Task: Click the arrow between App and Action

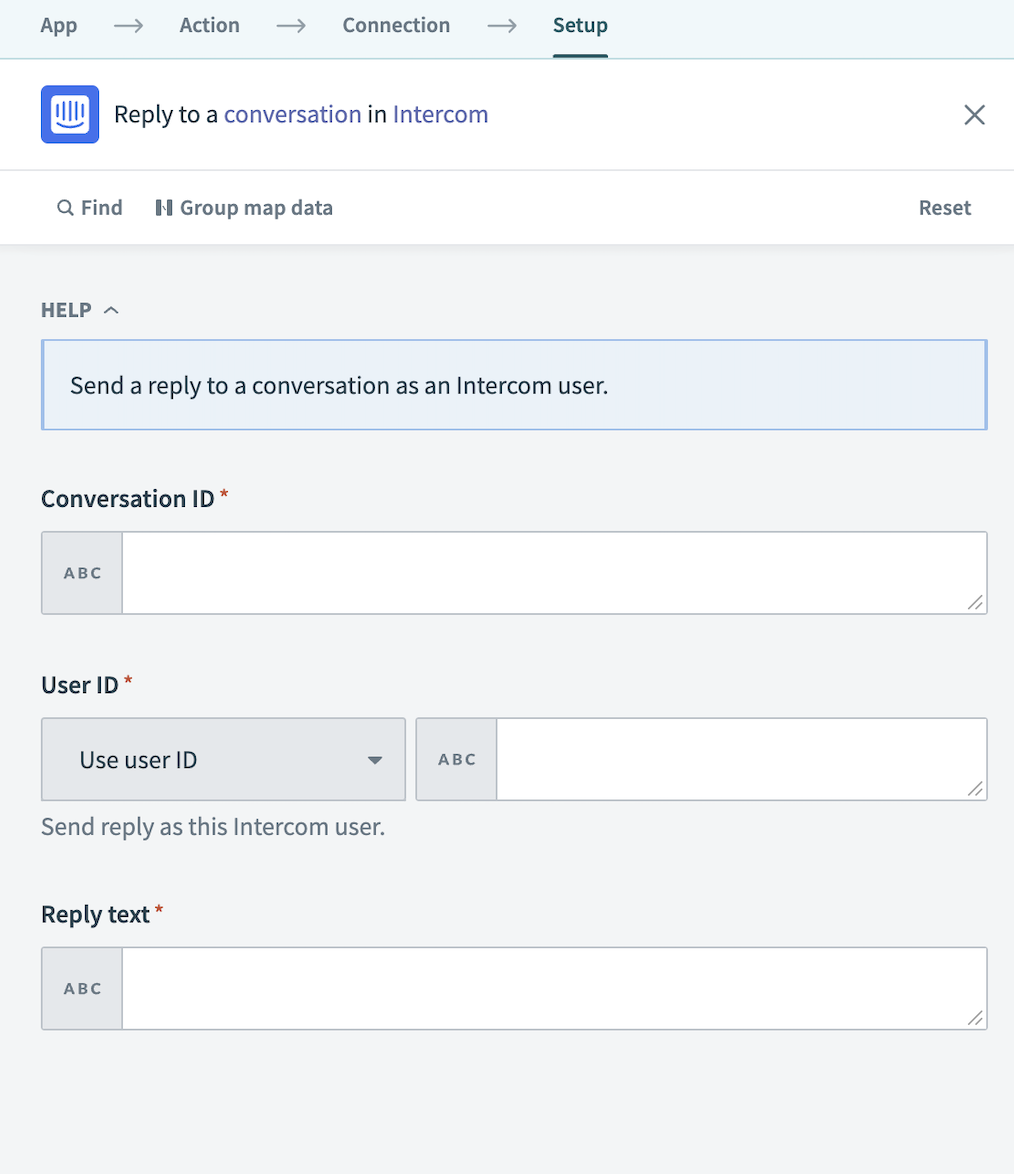Action: (x=128, y=26)
